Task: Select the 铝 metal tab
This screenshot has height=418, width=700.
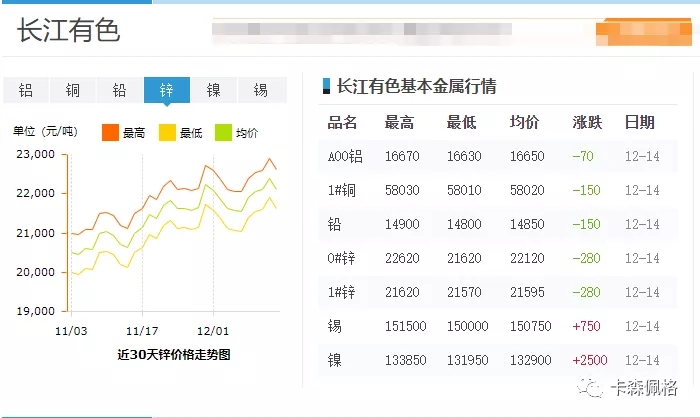Action: pos(26,90)
